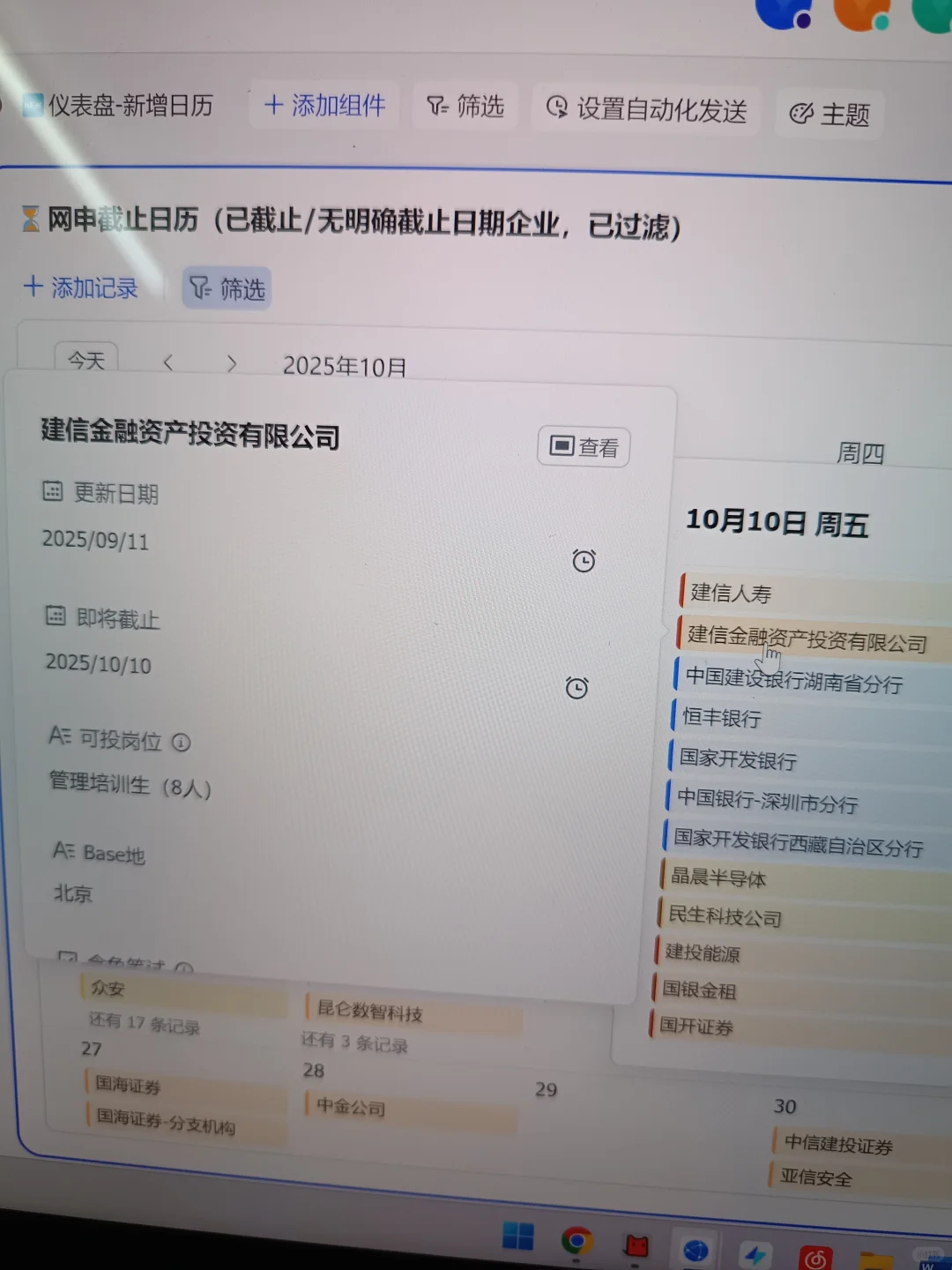The height and width of the screenshot is (1270, 952).
Task: Open the 中信建投证券 entry
Action: pos(861,1145)
